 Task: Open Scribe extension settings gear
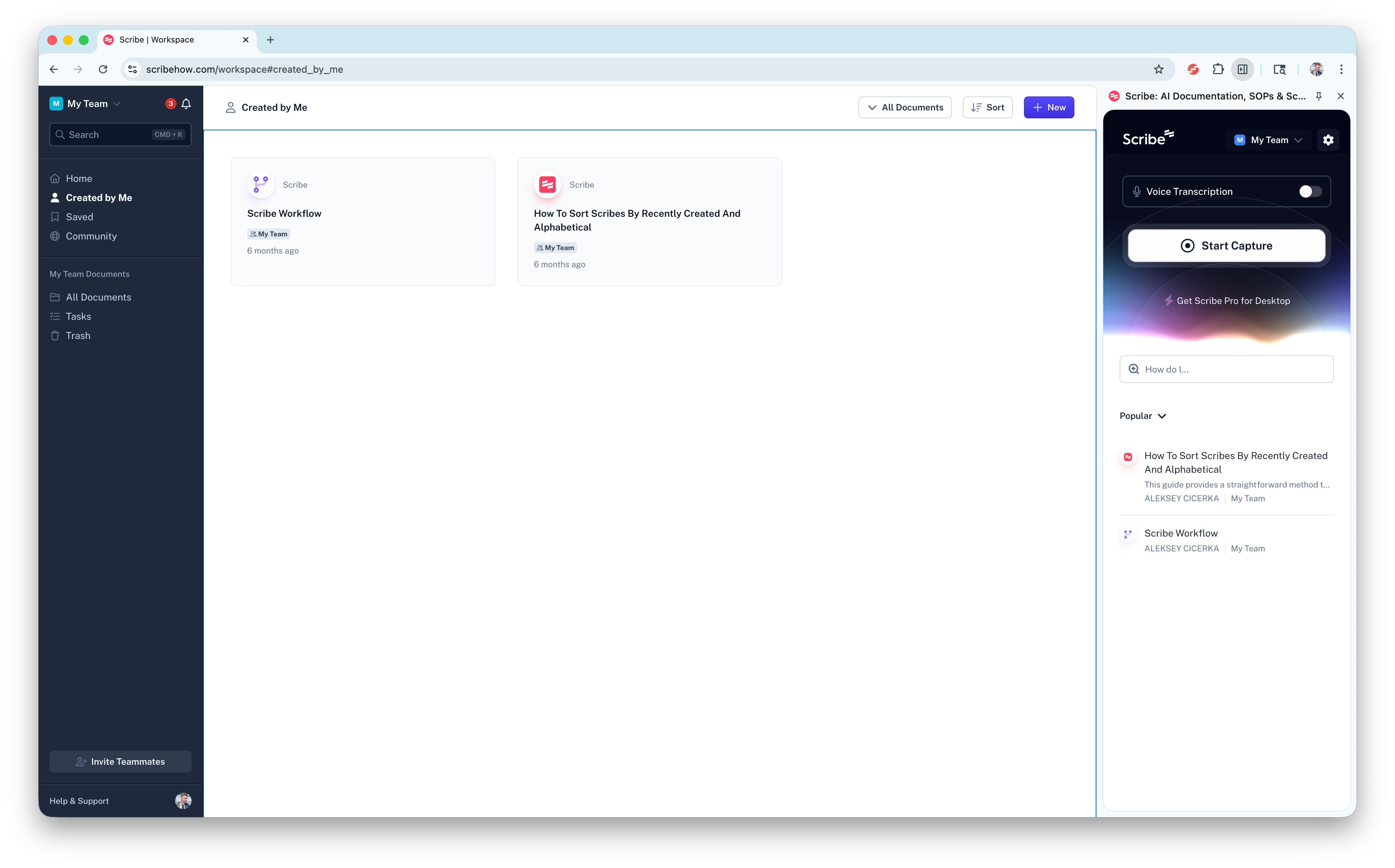pos(1328,140)
